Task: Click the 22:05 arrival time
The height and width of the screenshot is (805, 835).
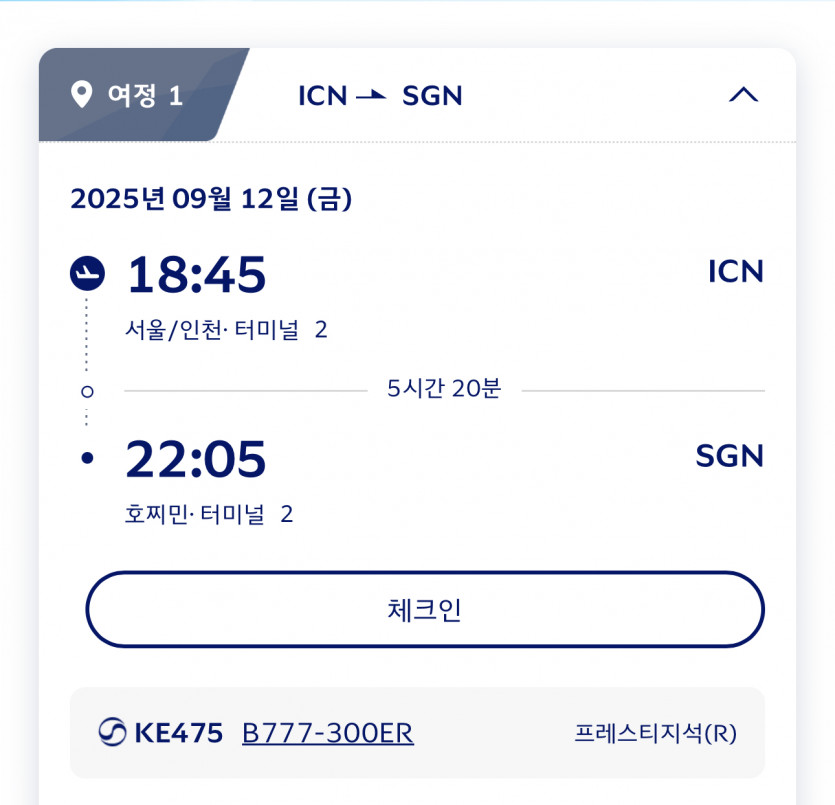Action: 196,459
